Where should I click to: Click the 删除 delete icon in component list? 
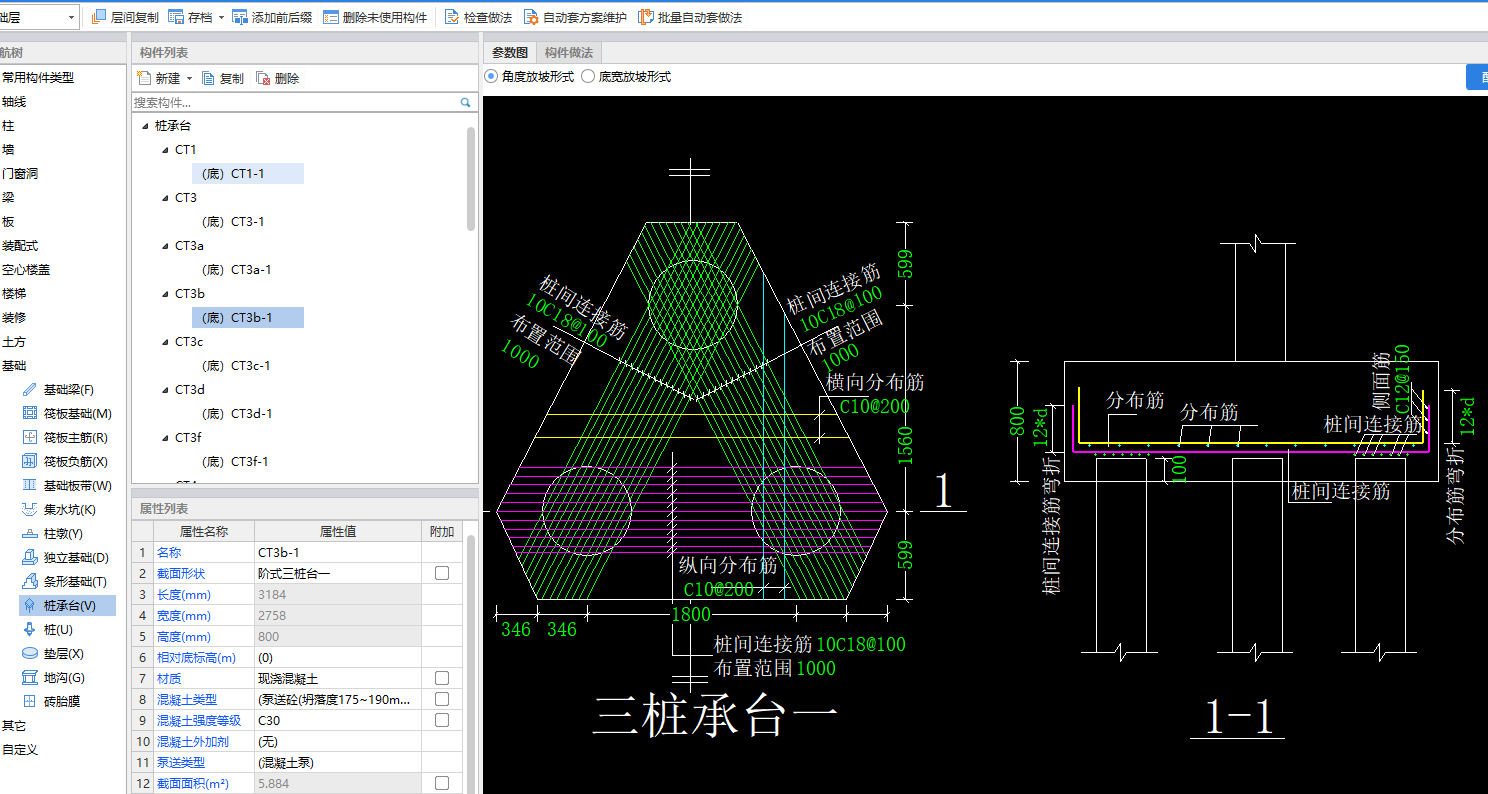(263, 78)
